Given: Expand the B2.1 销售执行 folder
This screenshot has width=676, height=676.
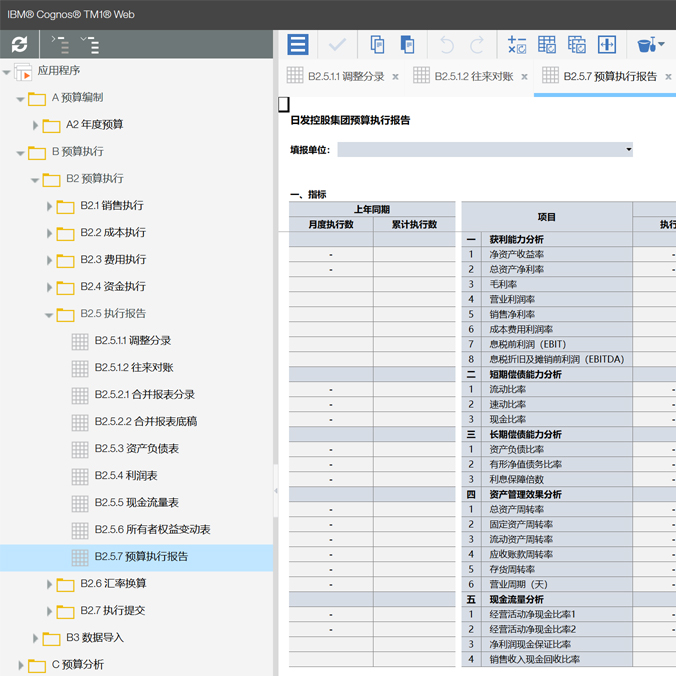Looking at the screenshot, I should [x=49, y=207].
